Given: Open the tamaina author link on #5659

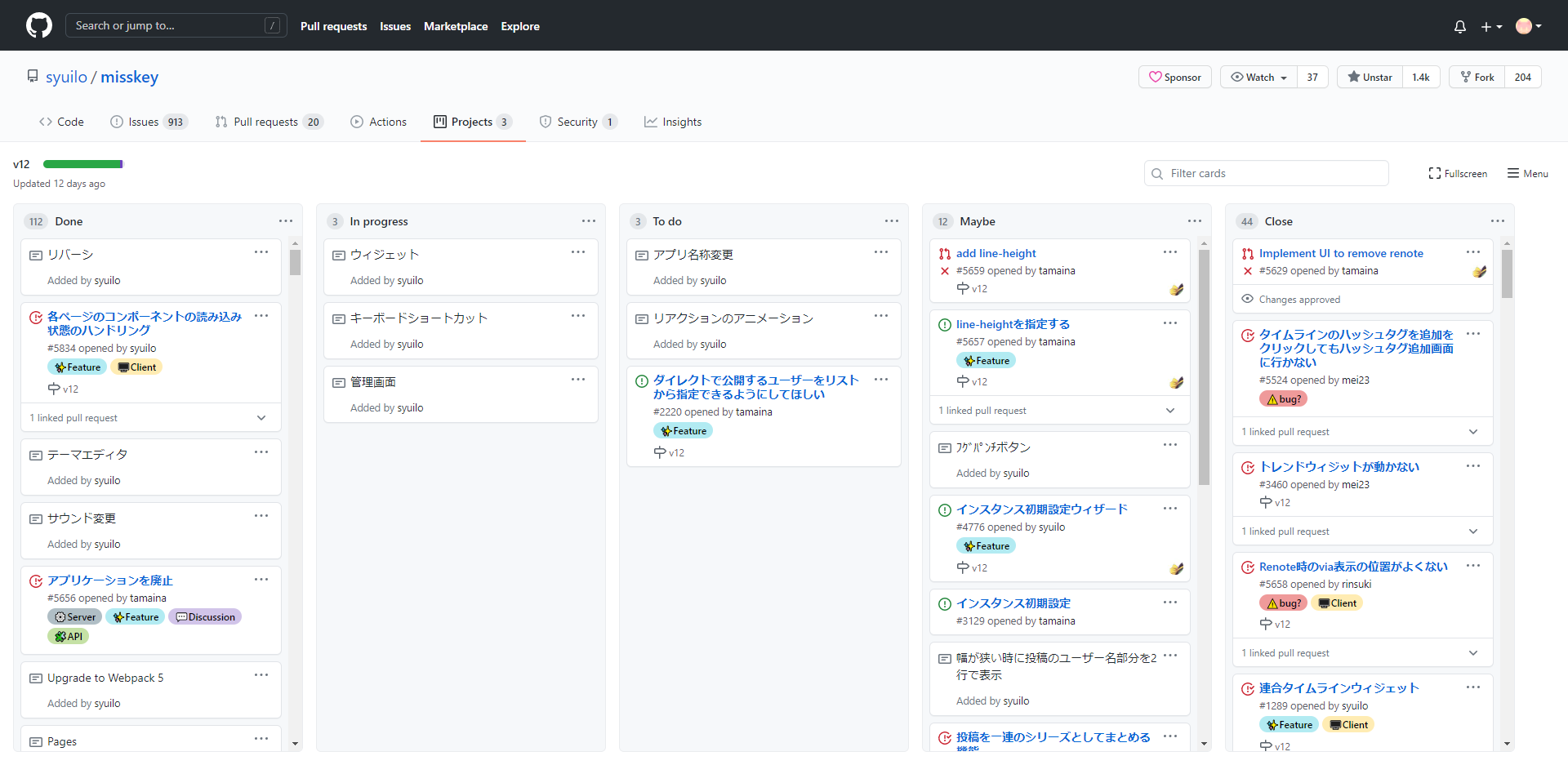Looking at the screenshot, I should click(1057, 271).
